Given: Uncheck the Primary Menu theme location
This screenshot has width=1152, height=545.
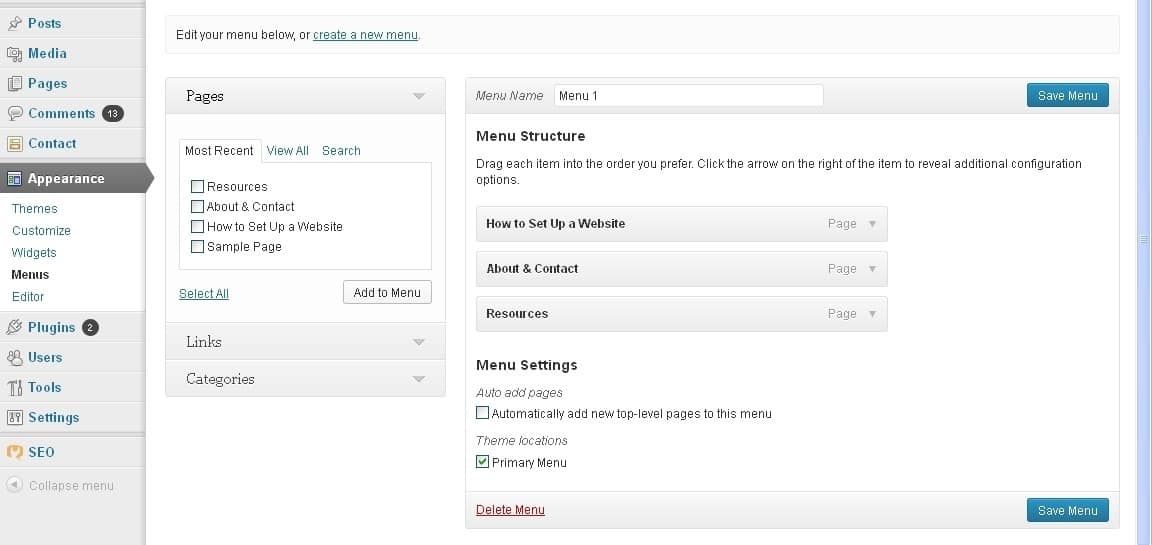Looking at the screenshot, I should click(482, 462).
